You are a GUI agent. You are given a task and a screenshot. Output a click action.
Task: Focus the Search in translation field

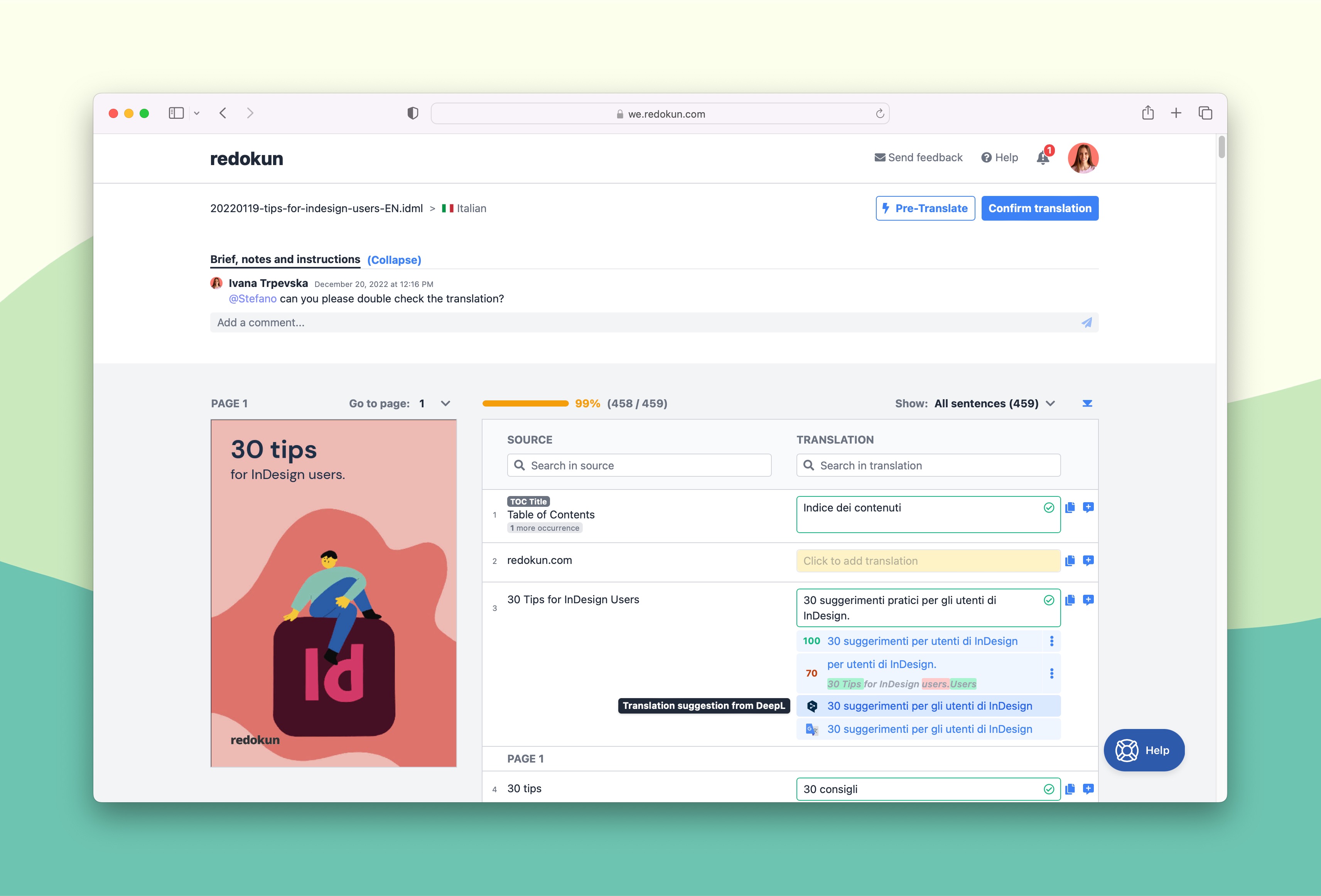point(928,465)
